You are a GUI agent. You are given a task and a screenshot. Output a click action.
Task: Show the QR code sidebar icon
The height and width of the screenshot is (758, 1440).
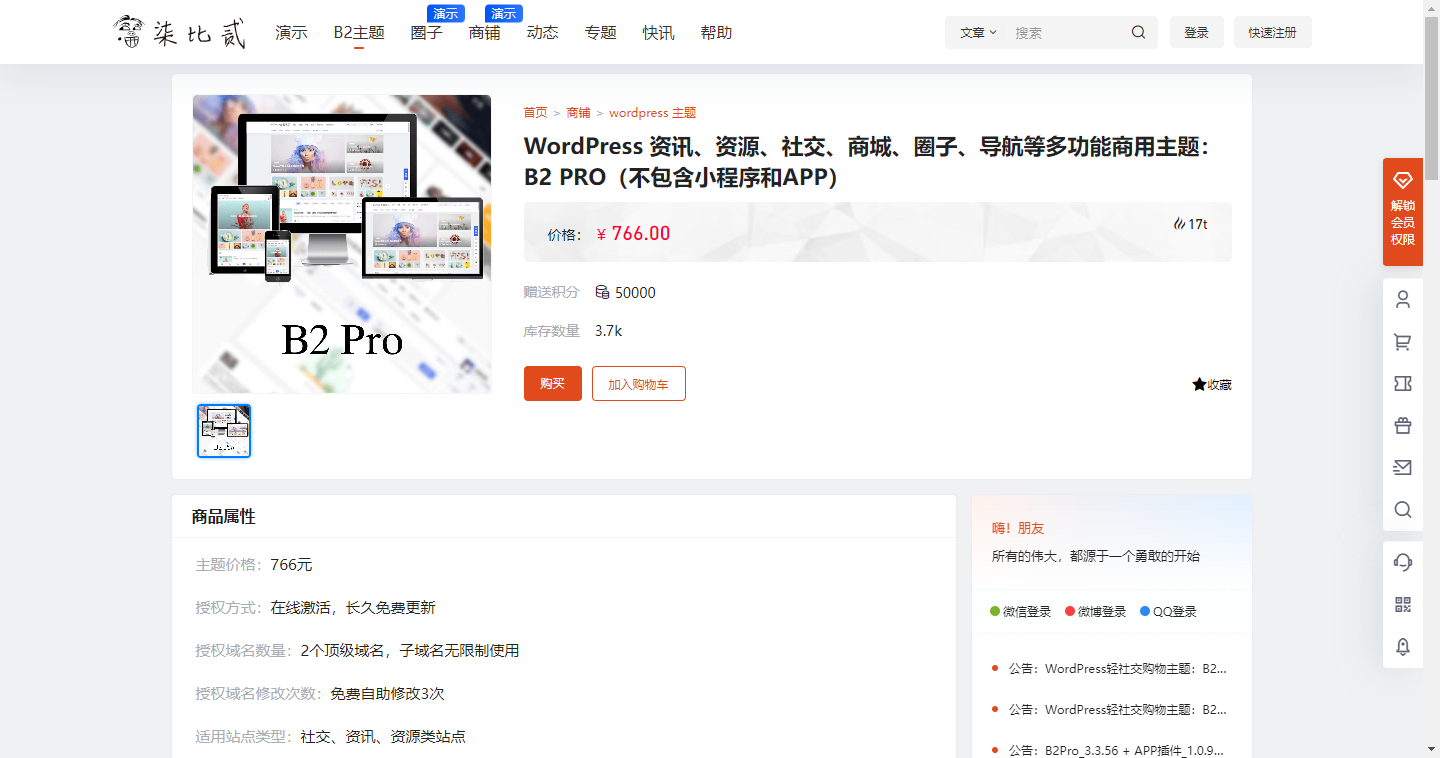click(x=1403, y=604)
